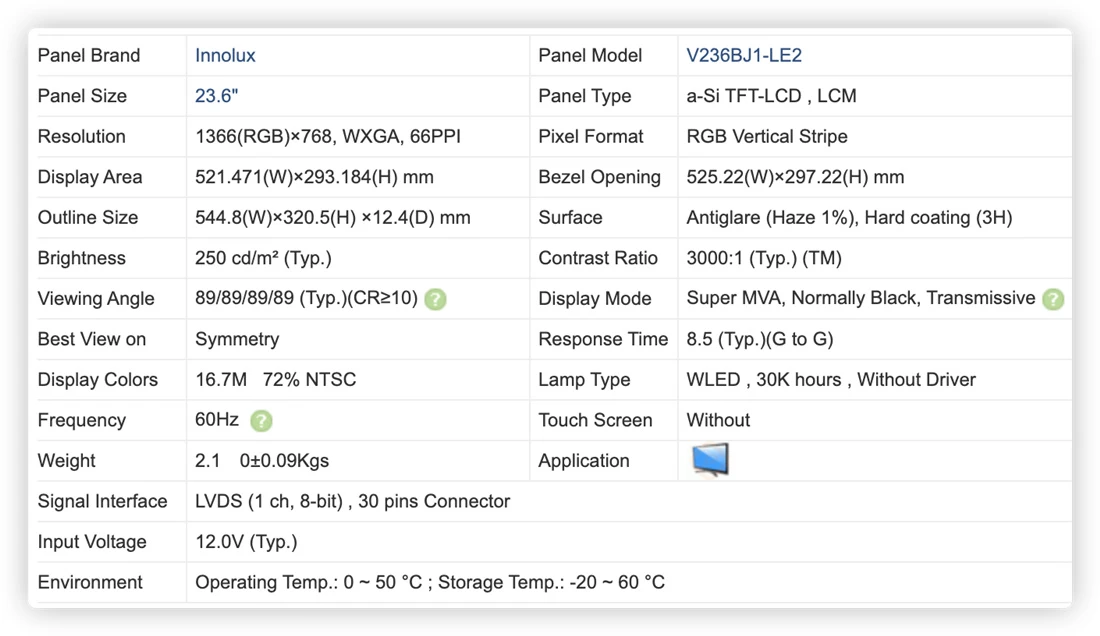
Task: Click the Super MVA, Normally Black, Transmissive text
Action: pos(861,298)
